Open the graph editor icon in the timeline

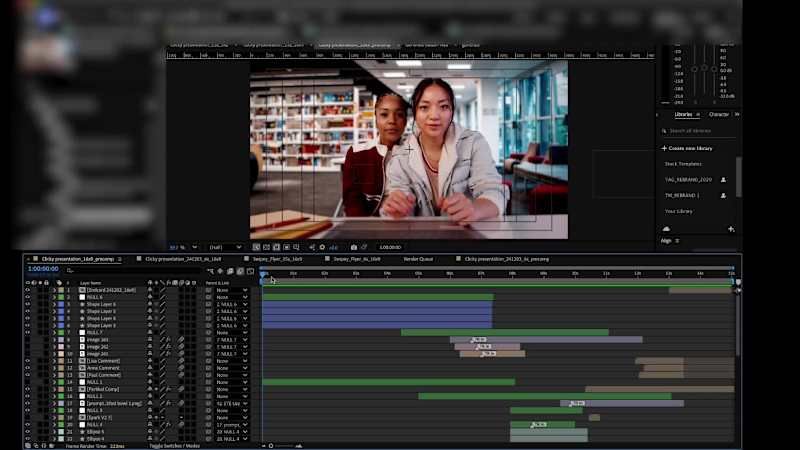[x=251, y=271]
